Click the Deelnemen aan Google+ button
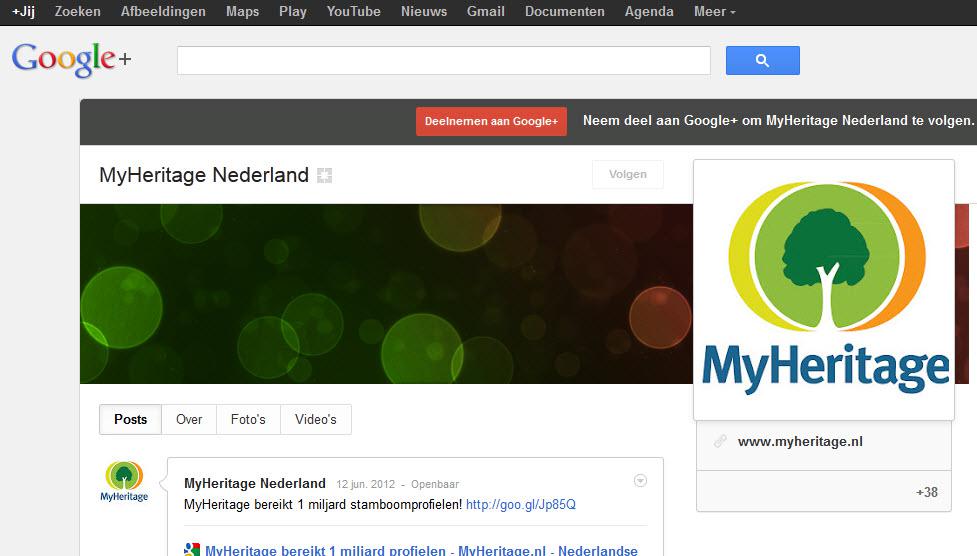The image size is (977, 556). click(491, 122)
